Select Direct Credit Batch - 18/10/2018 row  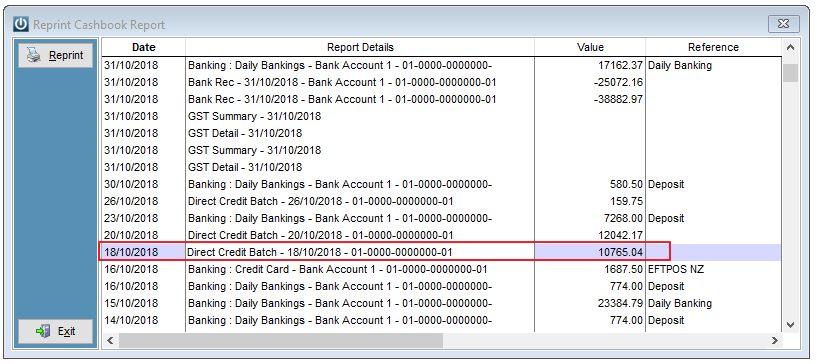(x=441, y=252)
